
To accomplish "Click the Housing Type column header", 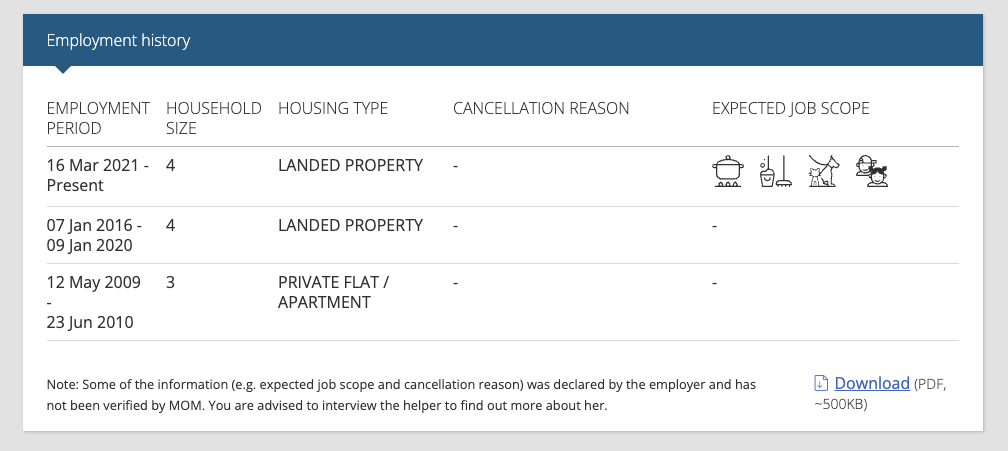I will pos(333,109).
